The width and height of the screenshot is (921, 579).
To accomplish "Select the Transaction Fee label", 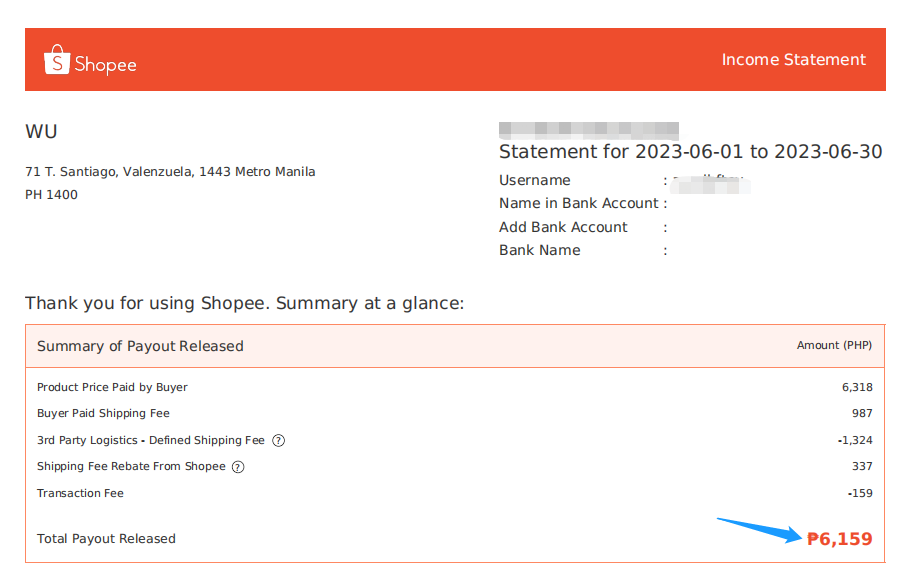I will click(80, 493).
